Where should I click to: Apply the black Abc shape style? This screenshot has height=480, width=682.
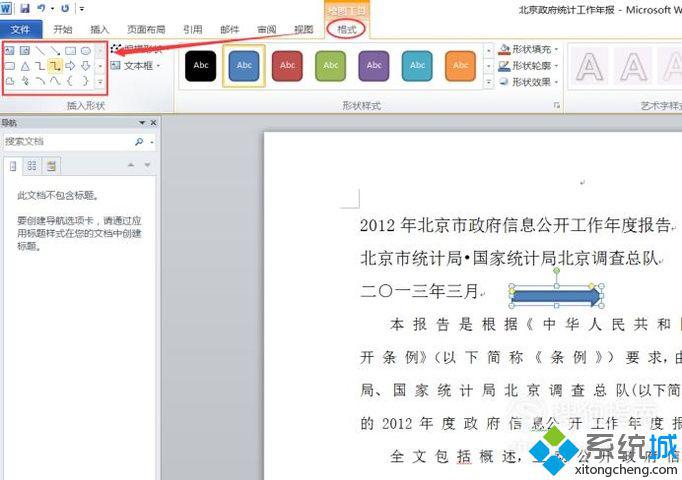pyautogui.click(x=201, y=66)
